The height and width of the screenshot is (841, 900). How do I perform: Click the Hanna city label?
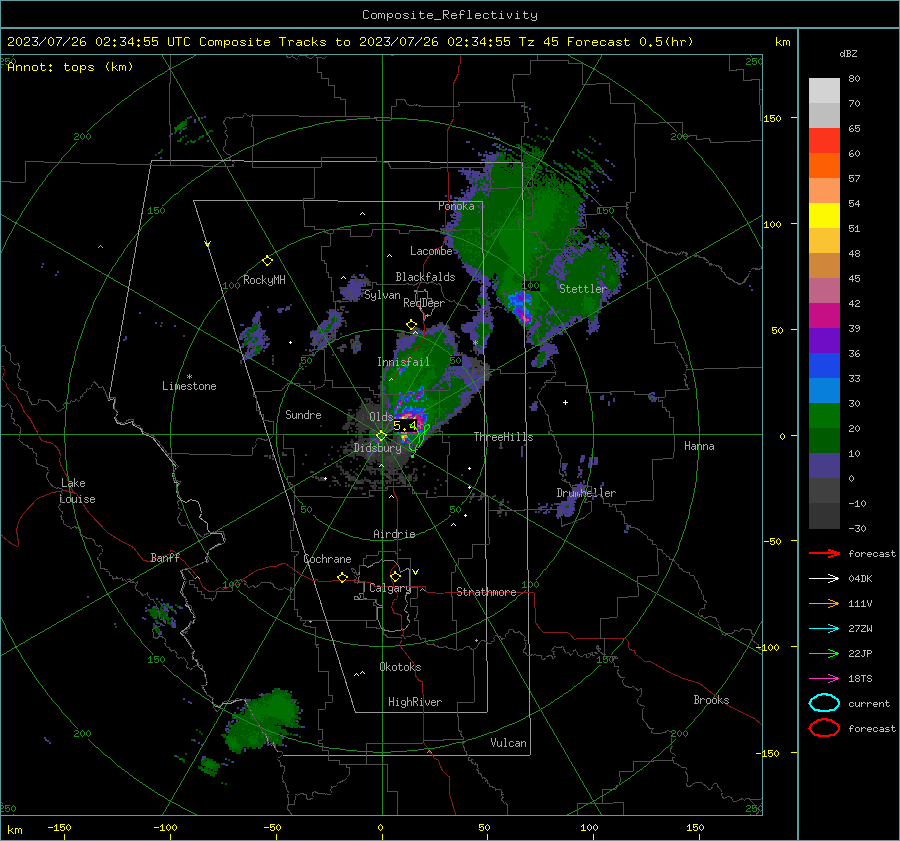point(699,446)
